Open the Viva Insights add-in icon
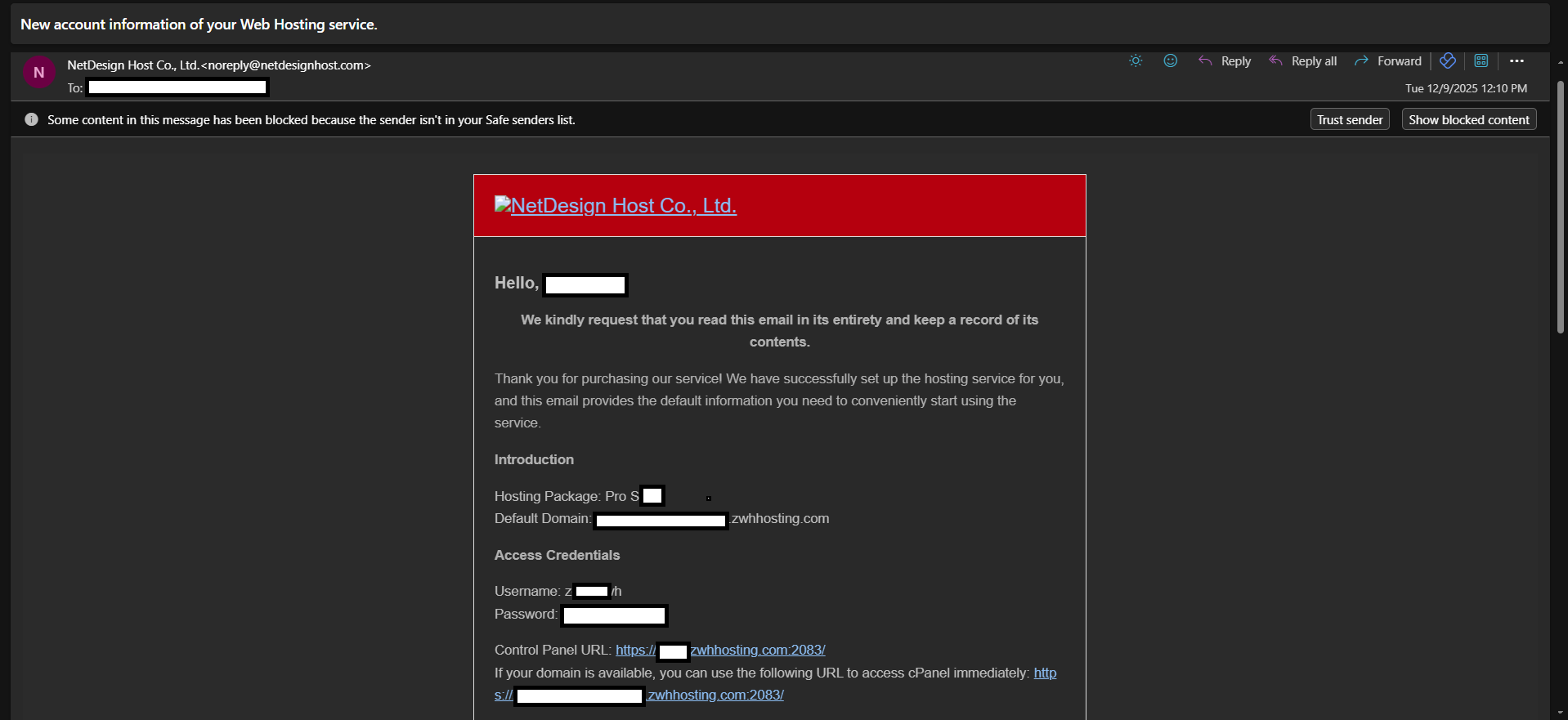The height and width of the screenshot is (720, 1568). pyautogui.click(x=1448, y=60)
